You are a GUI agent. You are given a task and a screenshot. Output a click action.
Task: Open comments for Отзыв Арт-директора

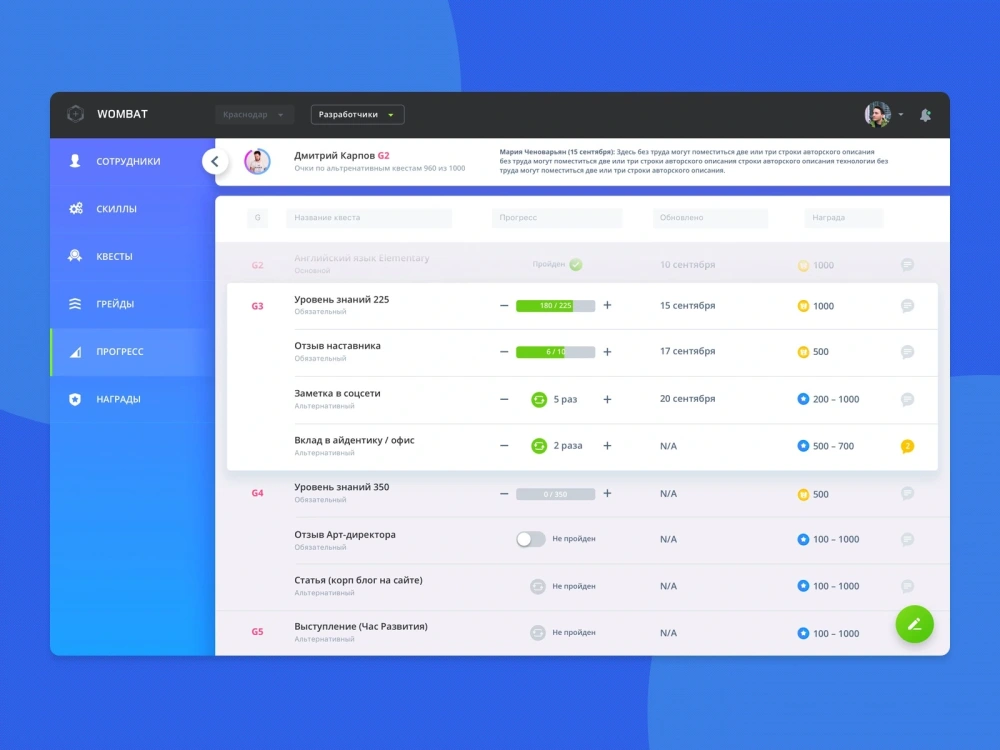point(907,540)
